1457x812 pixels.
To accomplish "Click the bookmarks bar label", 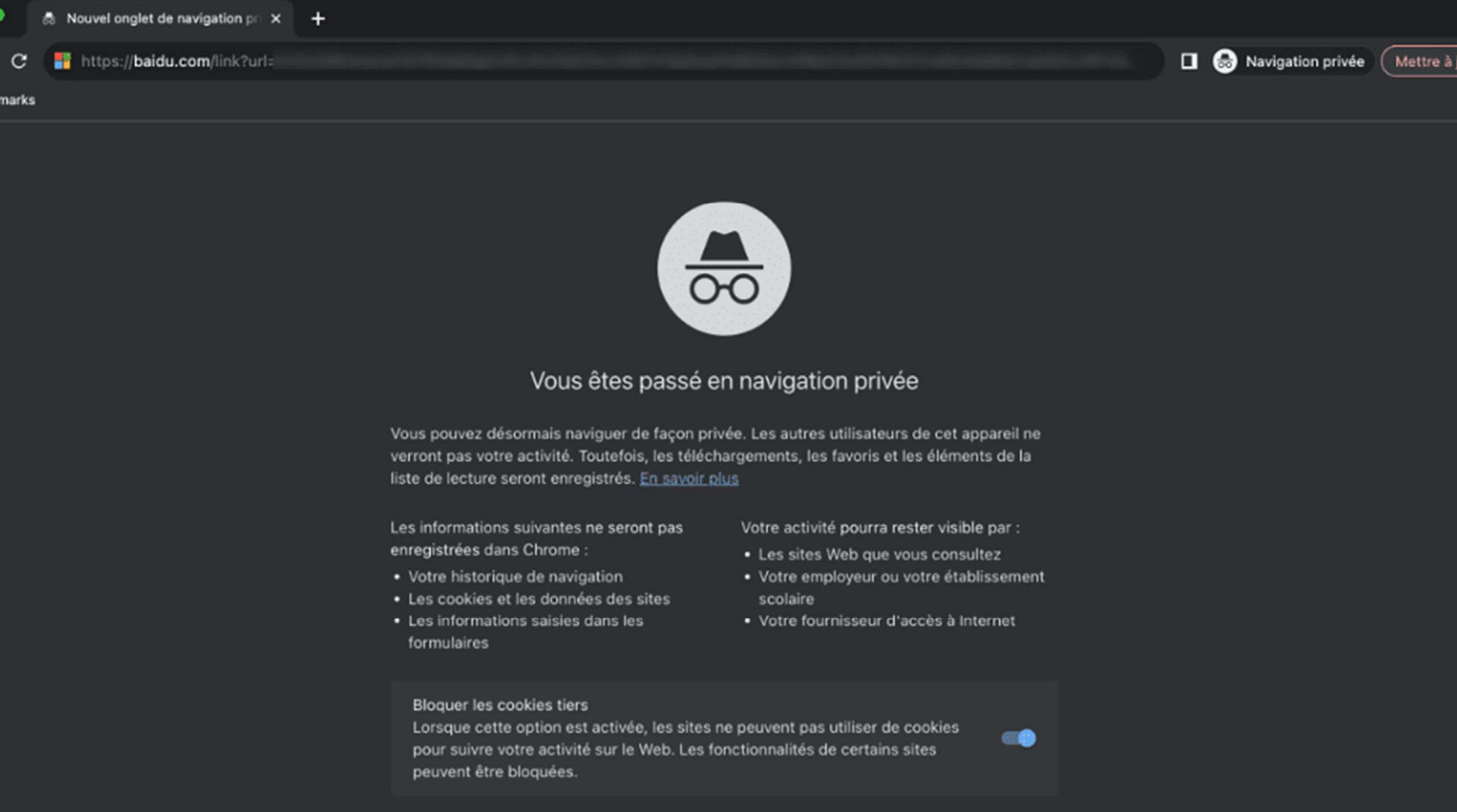I will [x=18, y=100].
